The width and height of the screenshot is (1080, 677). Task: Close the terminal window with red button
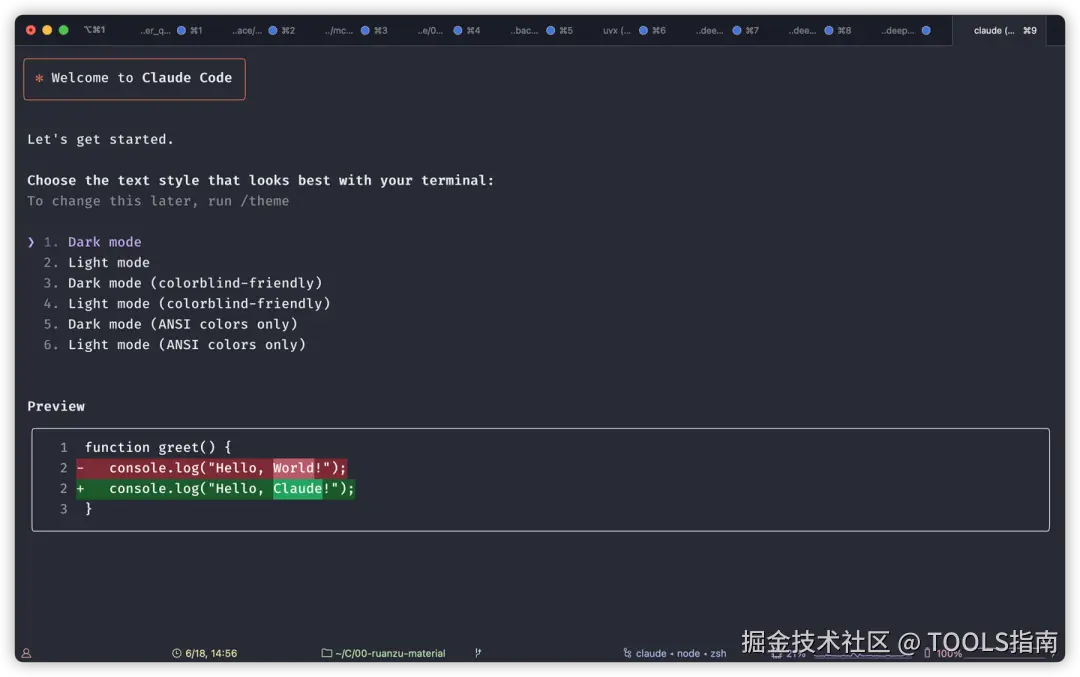31,30
